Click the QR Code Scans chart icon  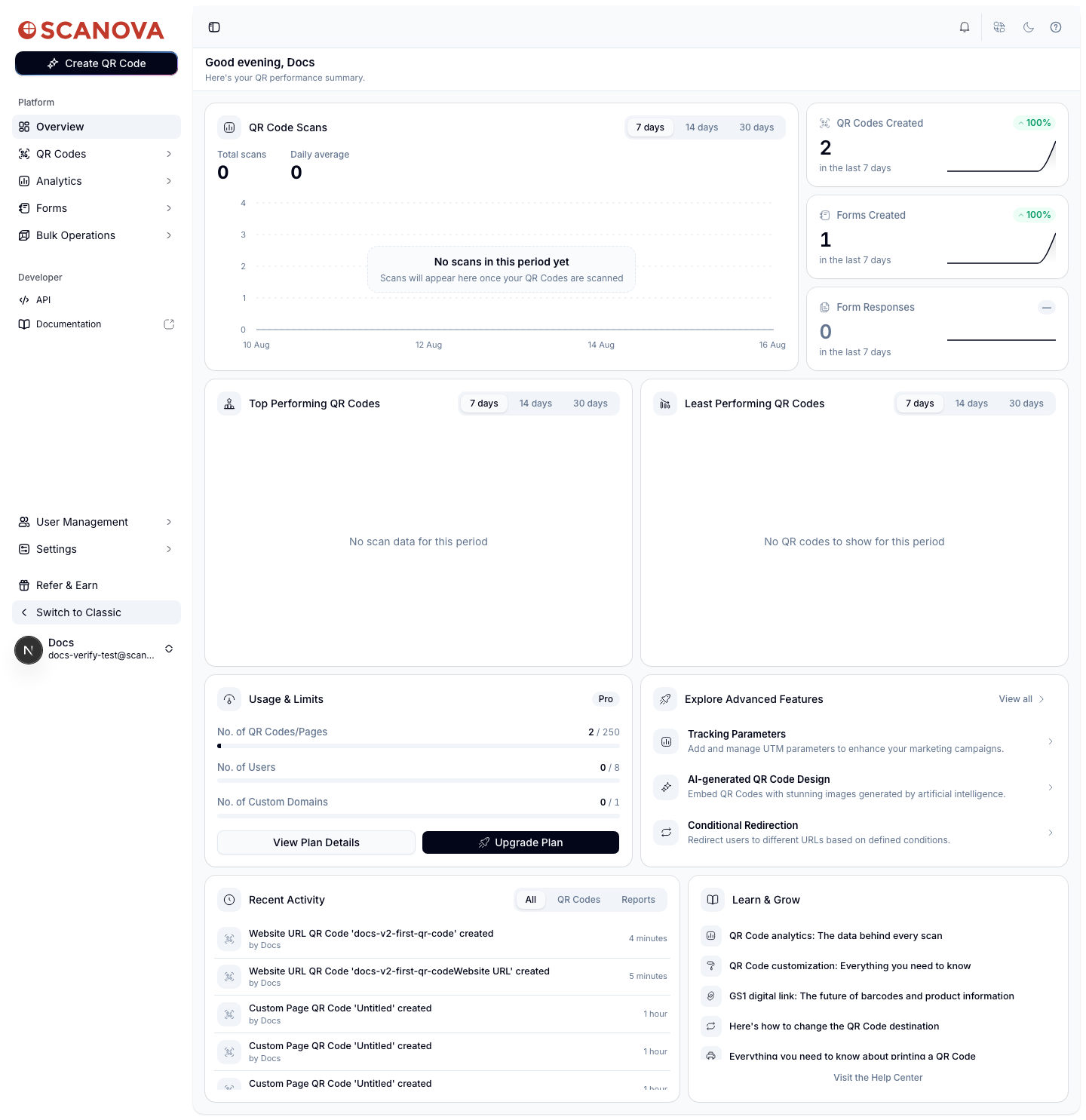(229, 127)
